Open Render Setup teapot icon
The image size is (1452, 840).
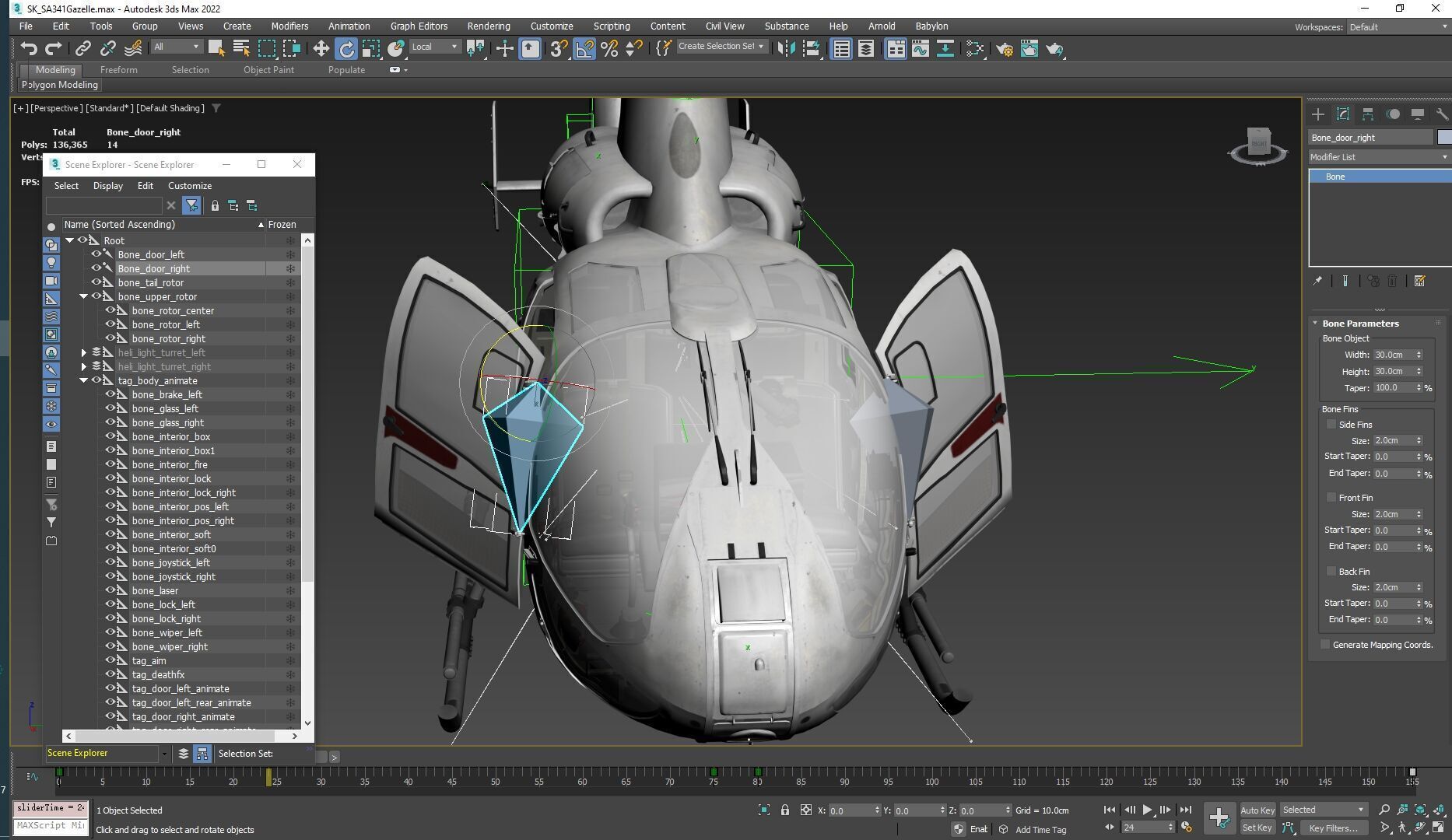coord(1005,49)
